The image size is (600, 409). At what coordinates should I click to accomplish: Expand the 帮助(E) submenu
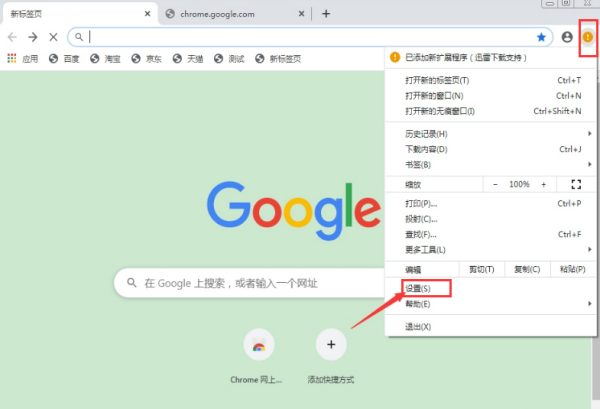tap(491, 304)
